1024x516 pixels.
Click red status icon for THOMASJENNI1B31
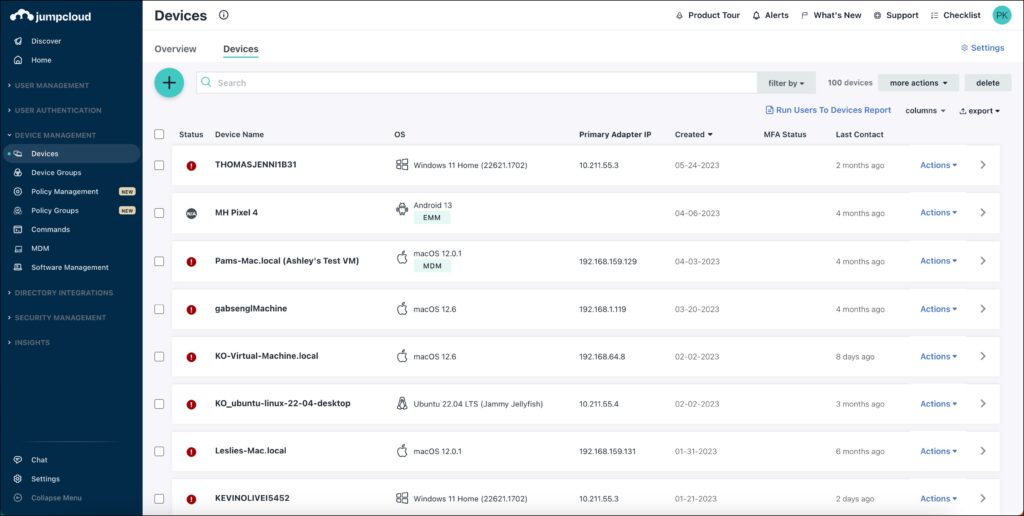coord(191,166)
